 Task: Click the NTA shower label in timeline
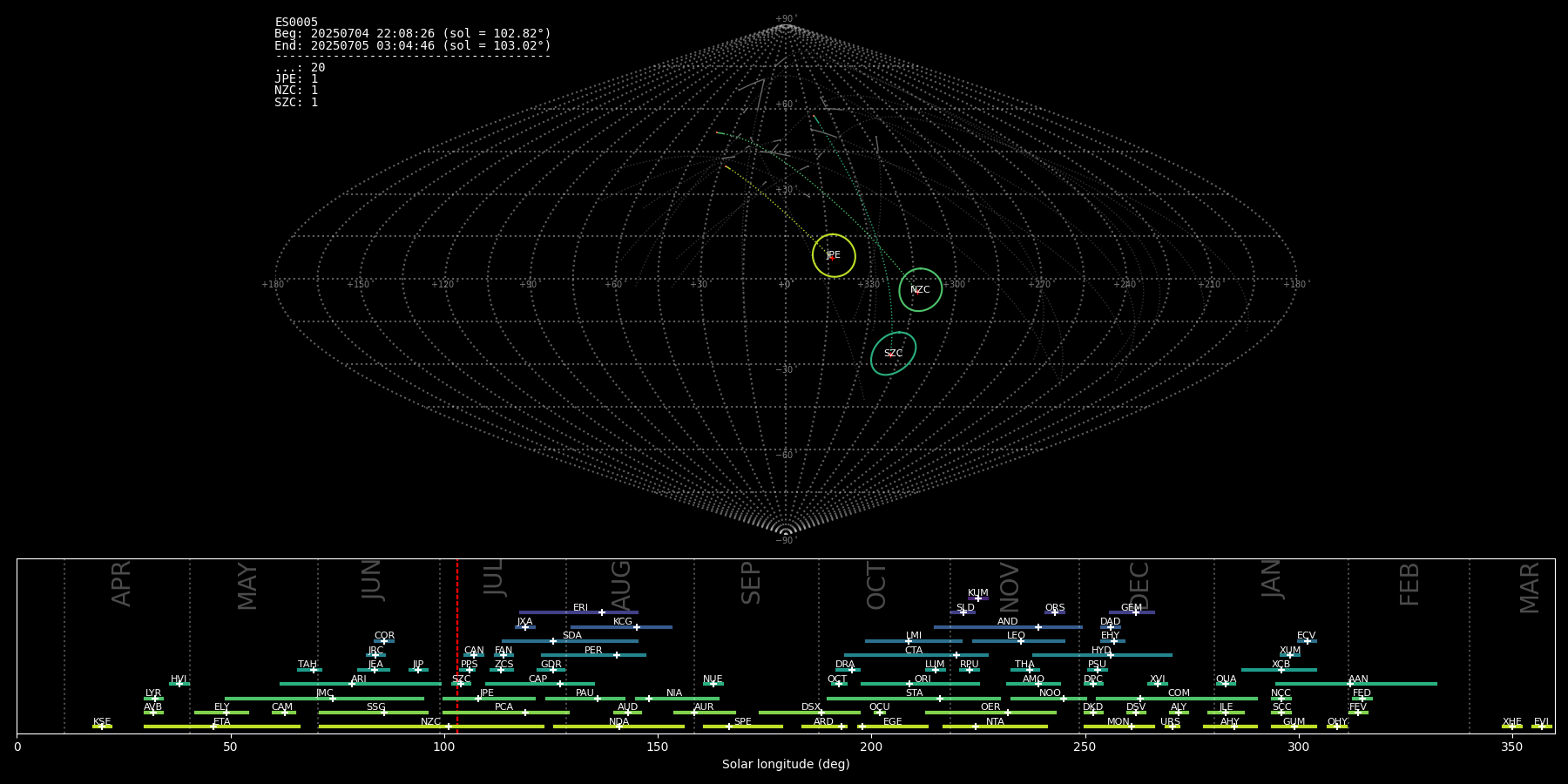pos(995,722)
